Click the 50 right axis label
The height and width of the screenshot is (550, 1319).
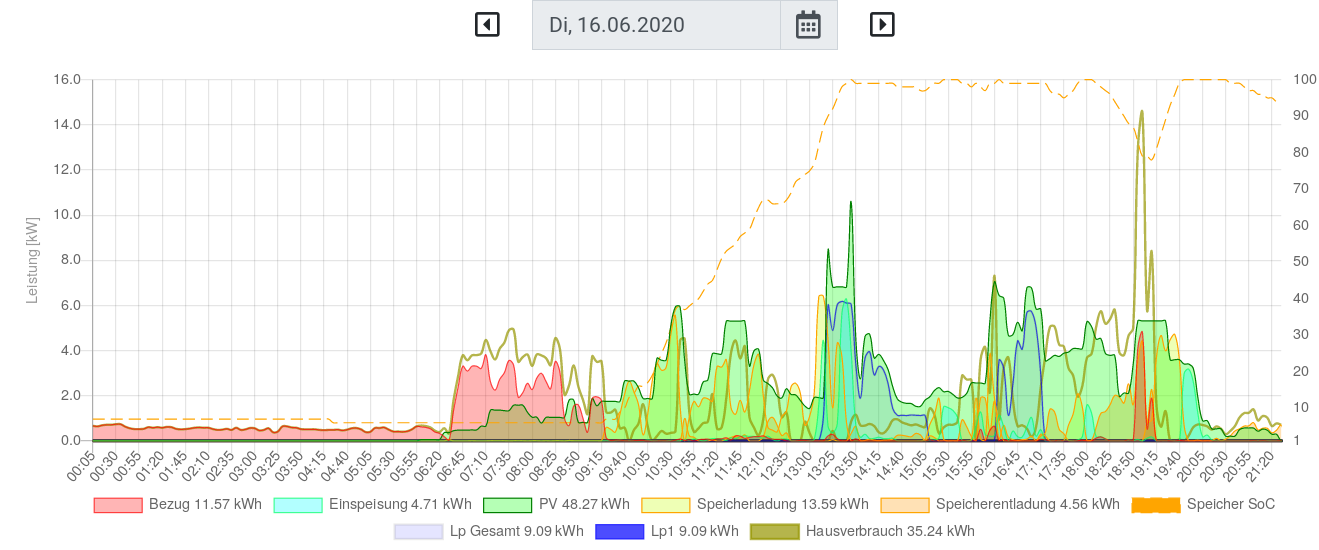[1301, 261]
